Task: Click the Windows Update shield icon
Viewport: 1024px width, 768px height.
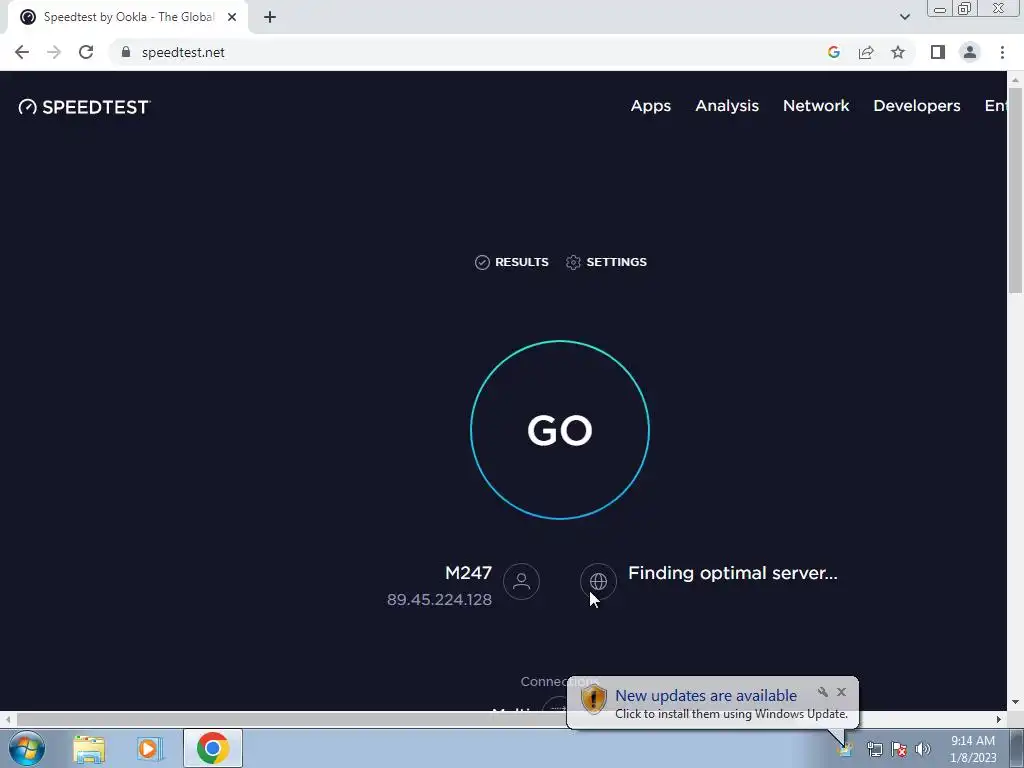Action: [594, 699]
